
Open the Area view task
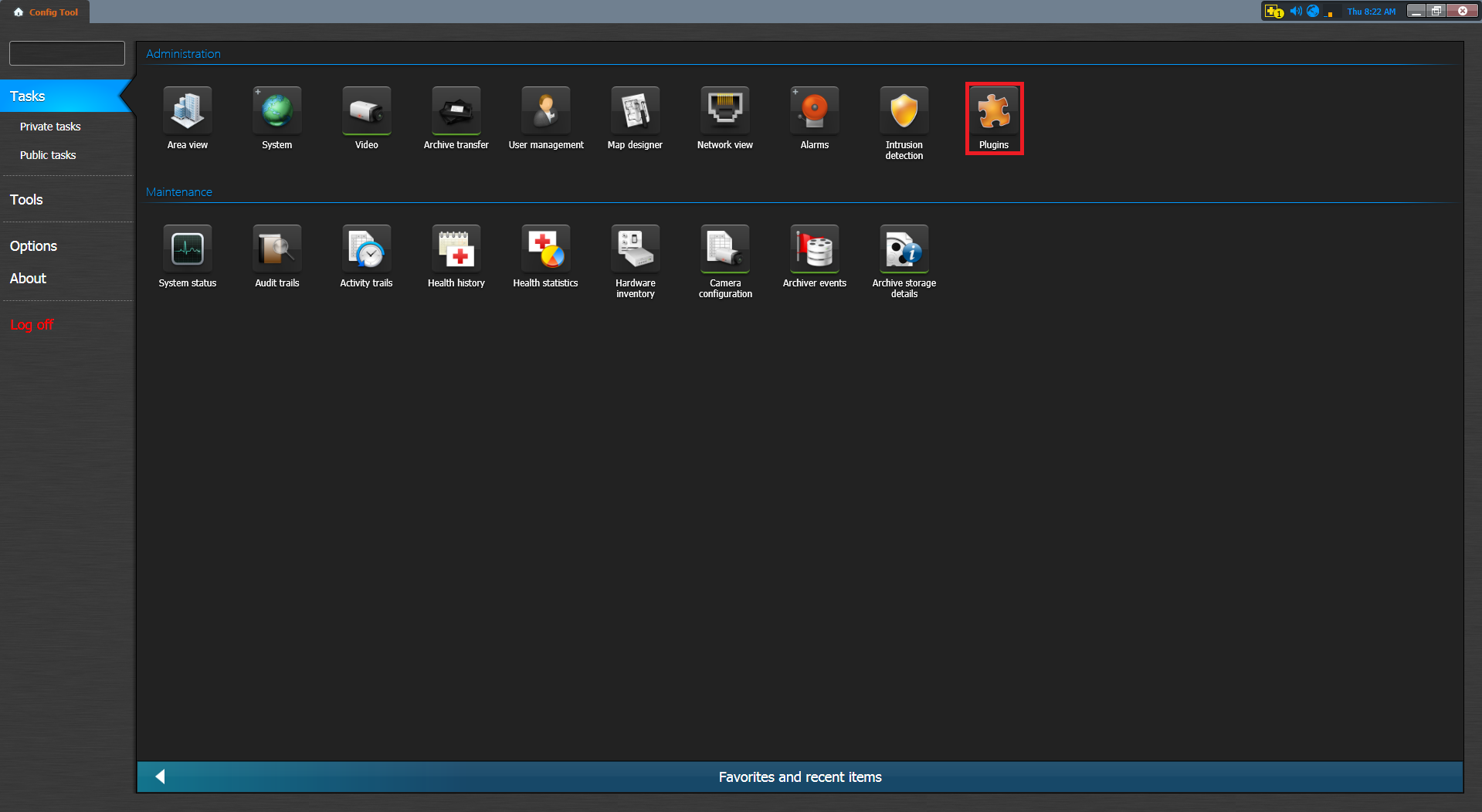tap(187, 112)
